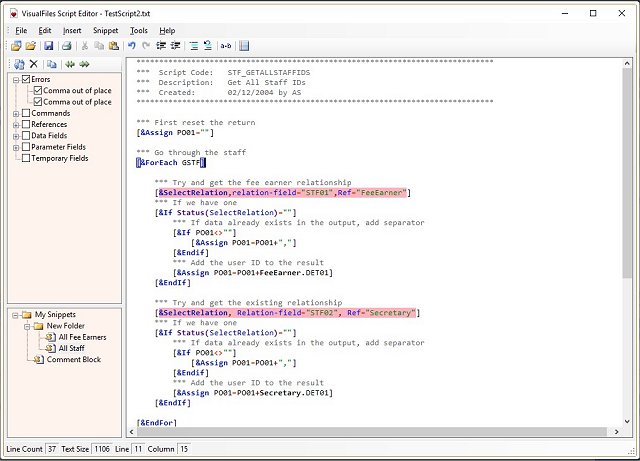The height and width of the screenshot is (461, 640).
Task: Click the a-b replace icon
Action: coord(225,46)
